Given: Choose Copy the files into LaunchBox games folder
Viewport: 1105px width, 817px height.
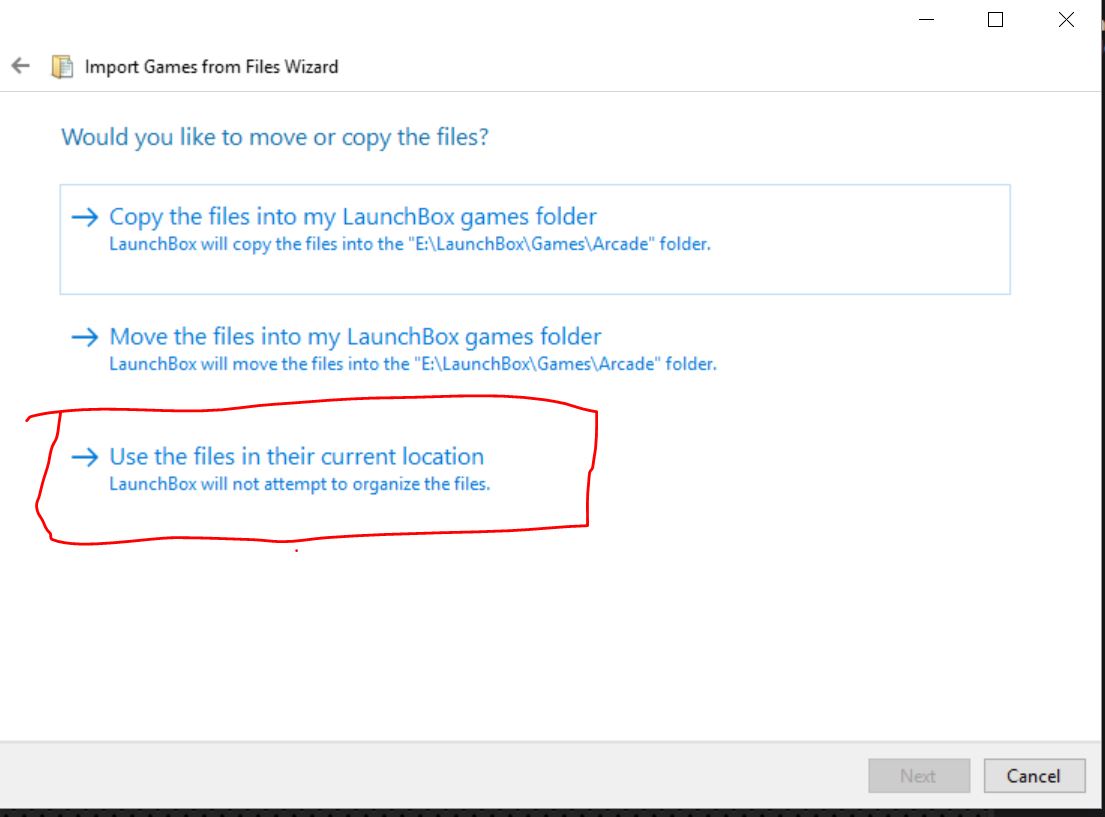Looking at the screenshot, I should (x=535, y=239).
